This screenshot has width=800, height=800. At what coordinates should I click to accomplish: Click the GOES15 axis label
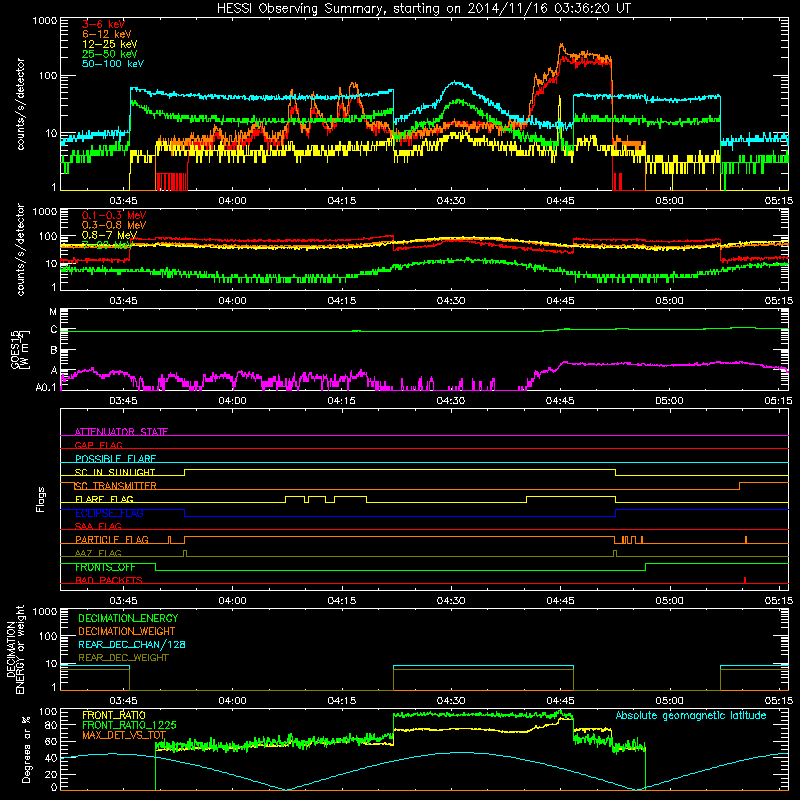(x=19, y=349)
